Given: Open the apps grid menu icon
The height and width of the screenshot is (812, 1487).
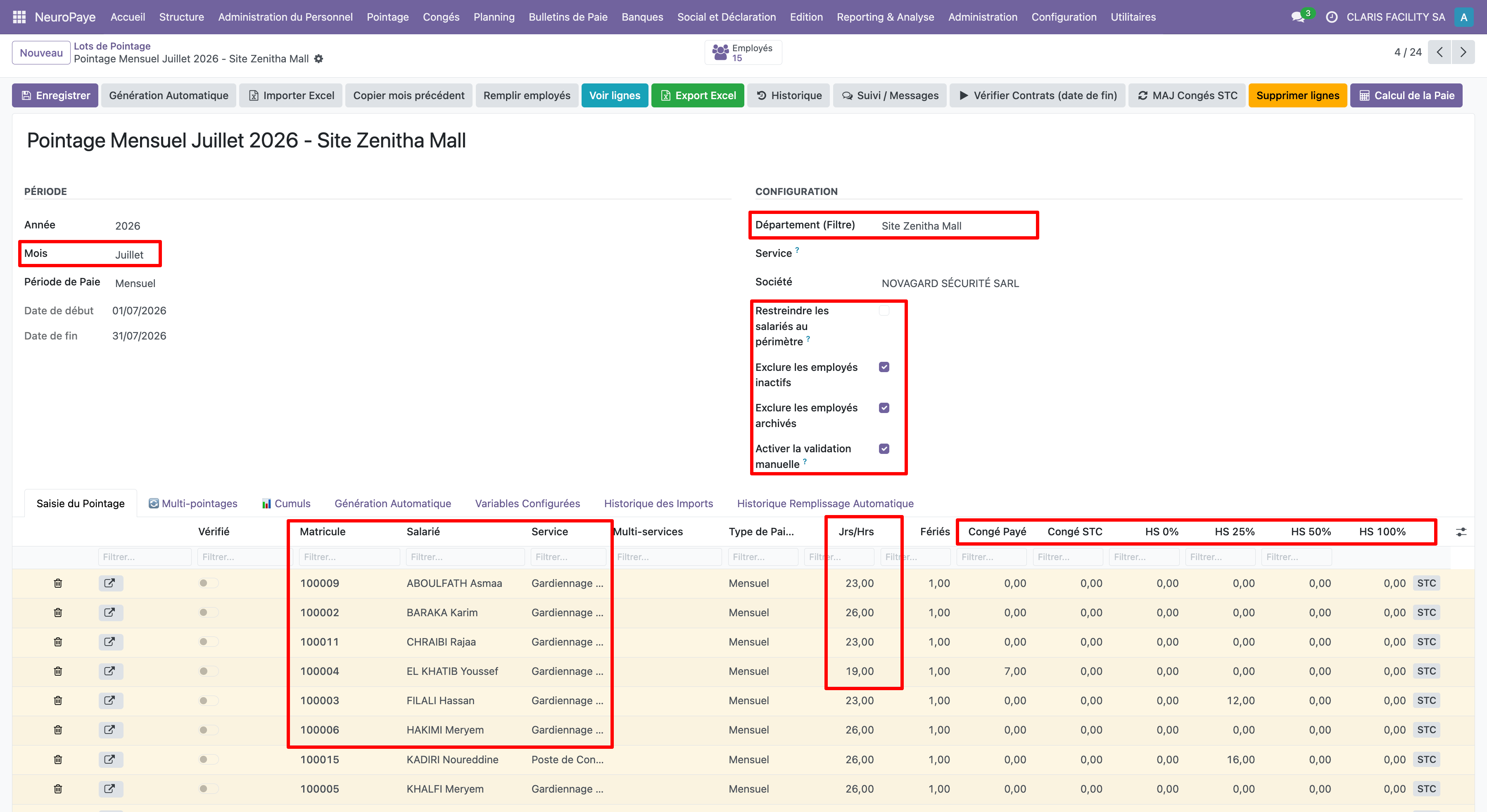Looking at the screenshot, I should [x=19, y=17].
